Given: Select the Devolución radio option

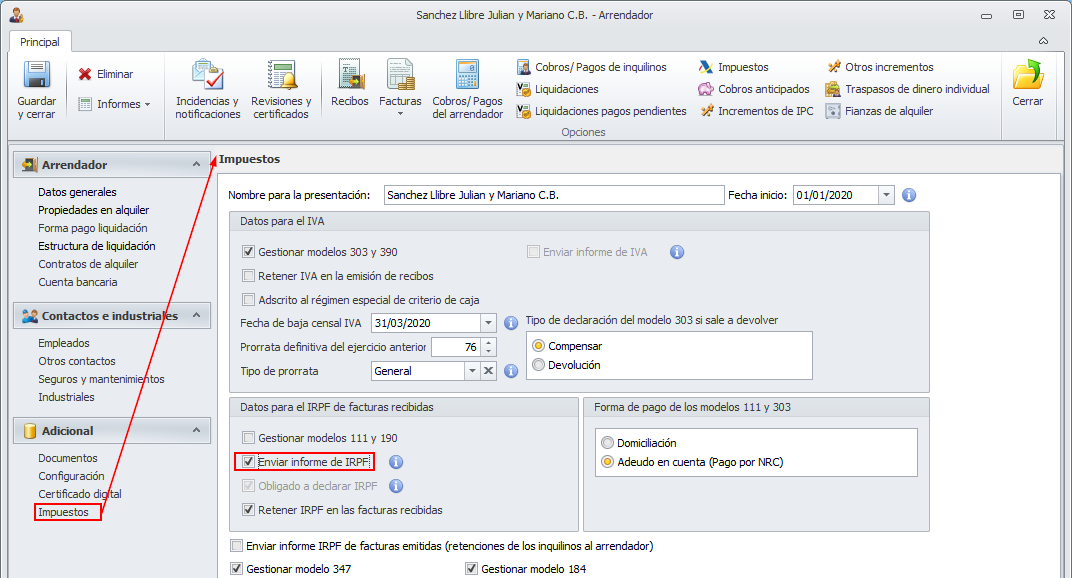Looking at the screenshot, I should click(539, 365).
